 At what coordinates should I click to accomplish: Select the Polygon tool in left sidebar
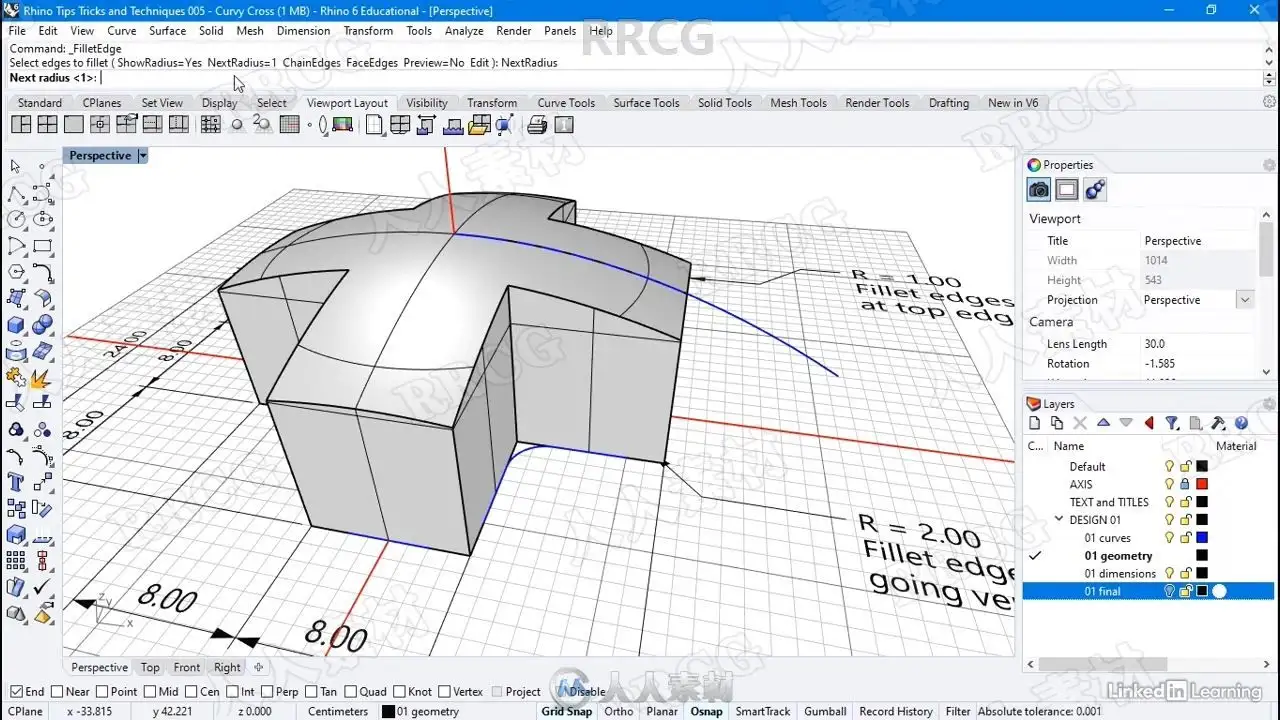click(x=16, y=271)
